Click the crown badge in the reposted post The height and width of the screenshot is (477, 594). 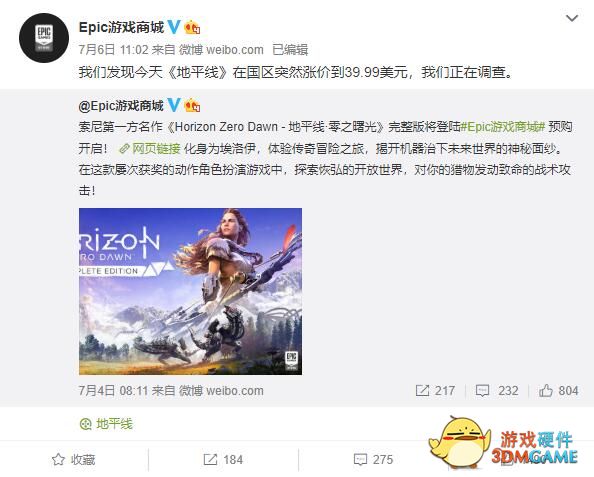pyautogui.click(x=192, y=105)
